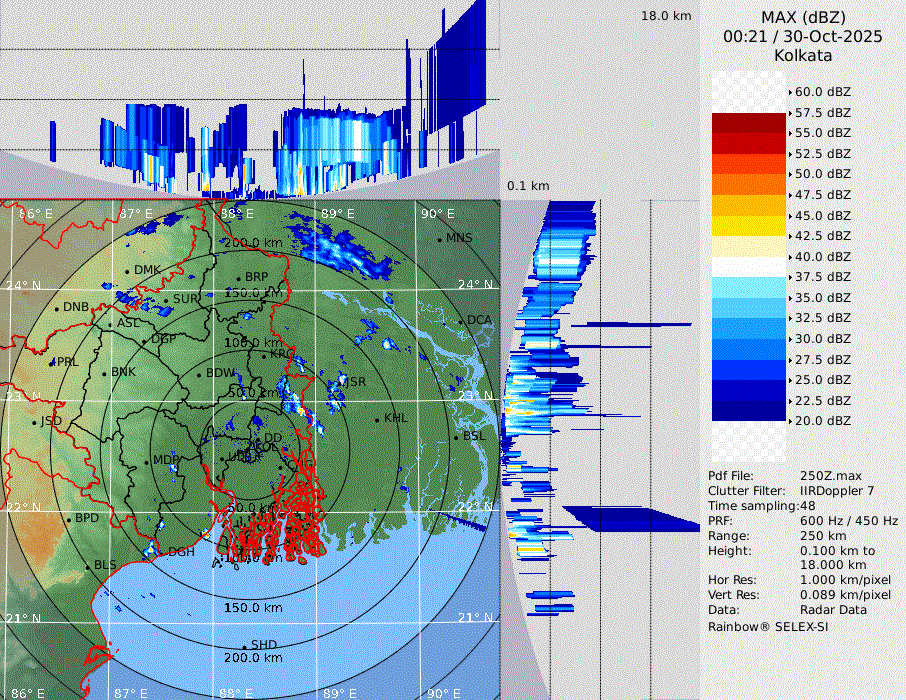Click the MAX (dBZ) title text
Viewport: 906px width, 700px height.
pos(802,17)
